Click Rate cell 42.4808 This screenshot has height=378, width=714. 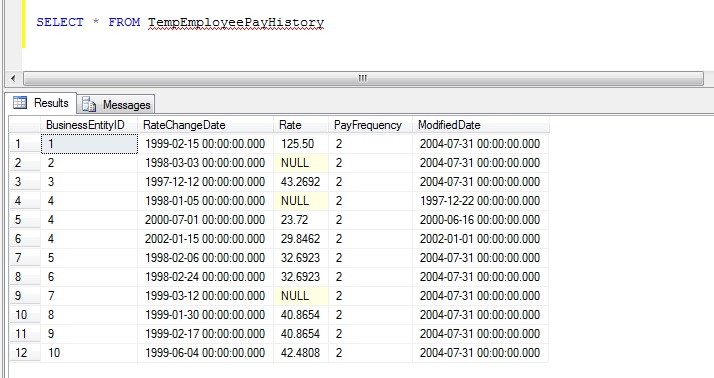[x=301, y=352]
